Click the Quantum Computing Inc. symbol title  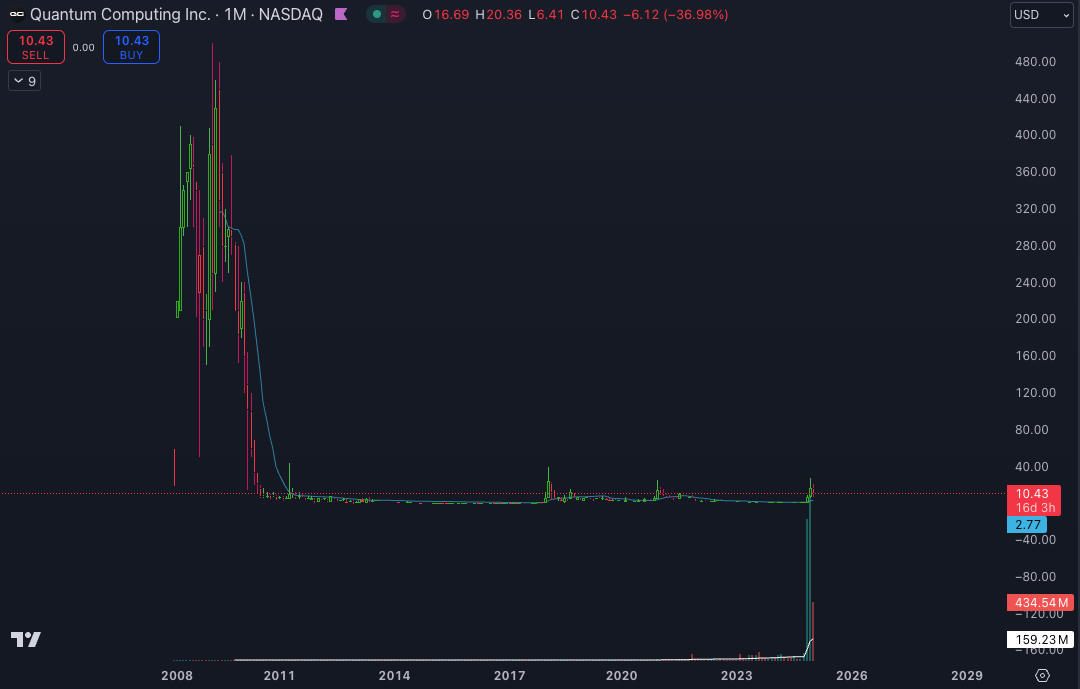click(x=121, y=14)
